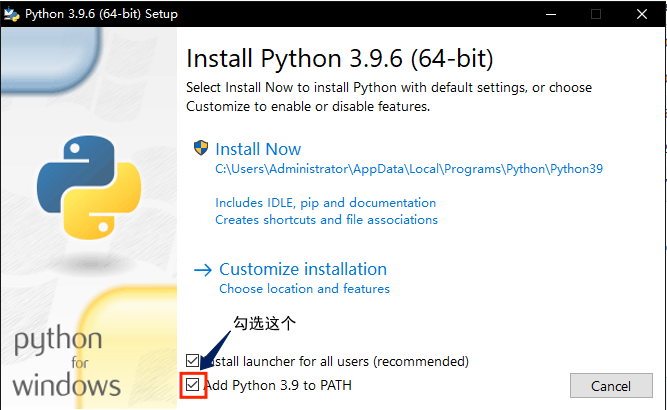667x410 pixels.
Task: Open Customize installation options
Action: tap(302, 269)
